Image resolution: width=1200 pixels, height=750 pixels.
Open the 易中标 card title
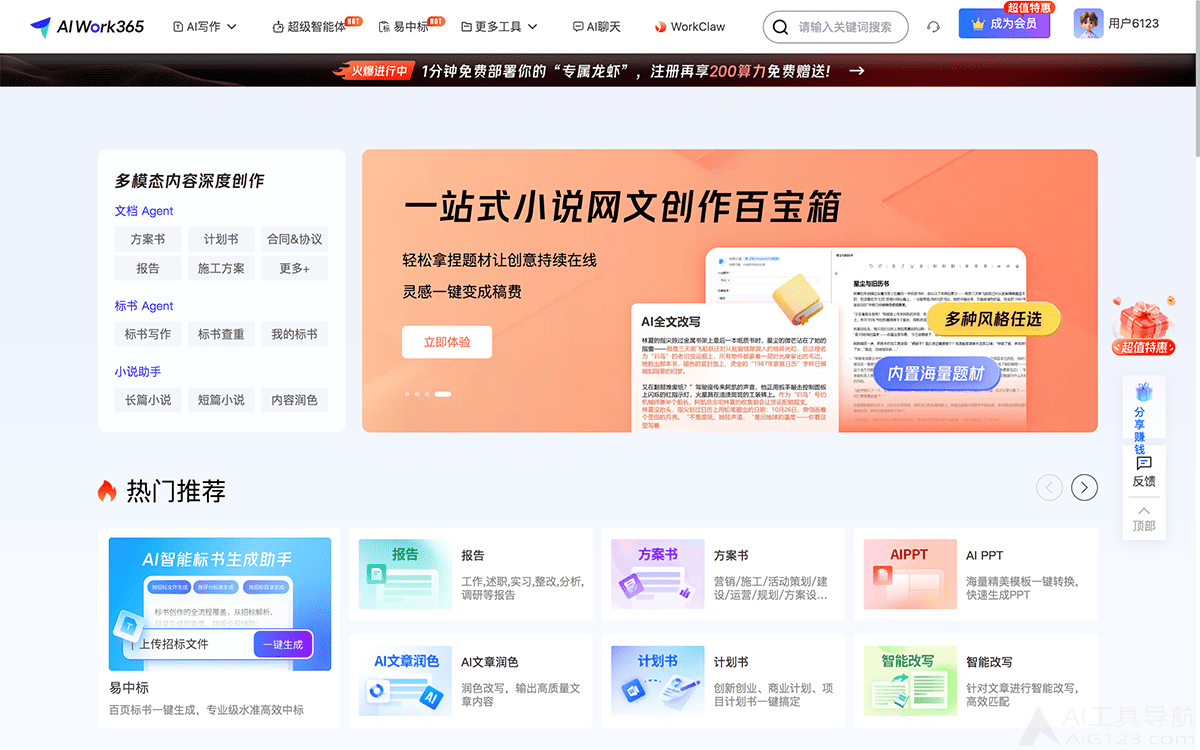coord(129,688)
